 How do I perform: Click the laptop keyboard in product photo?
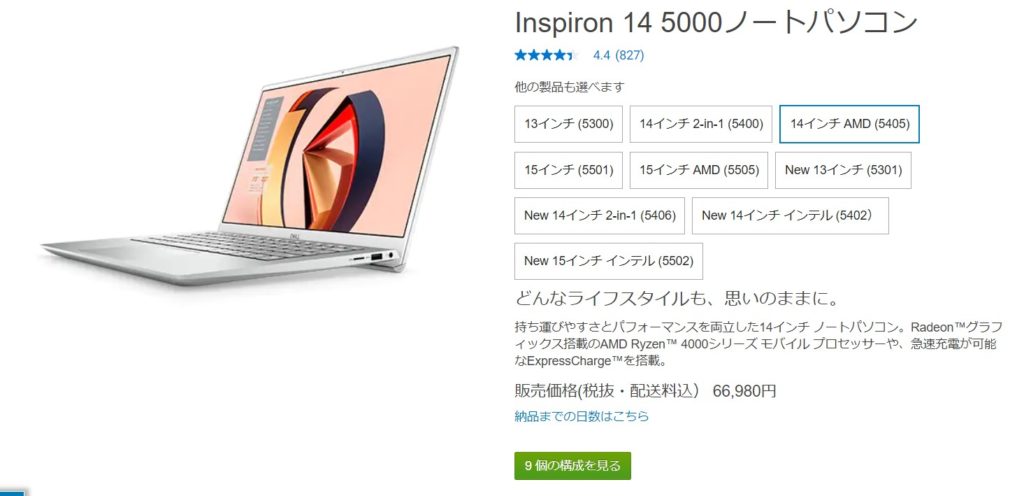[248, 245]
